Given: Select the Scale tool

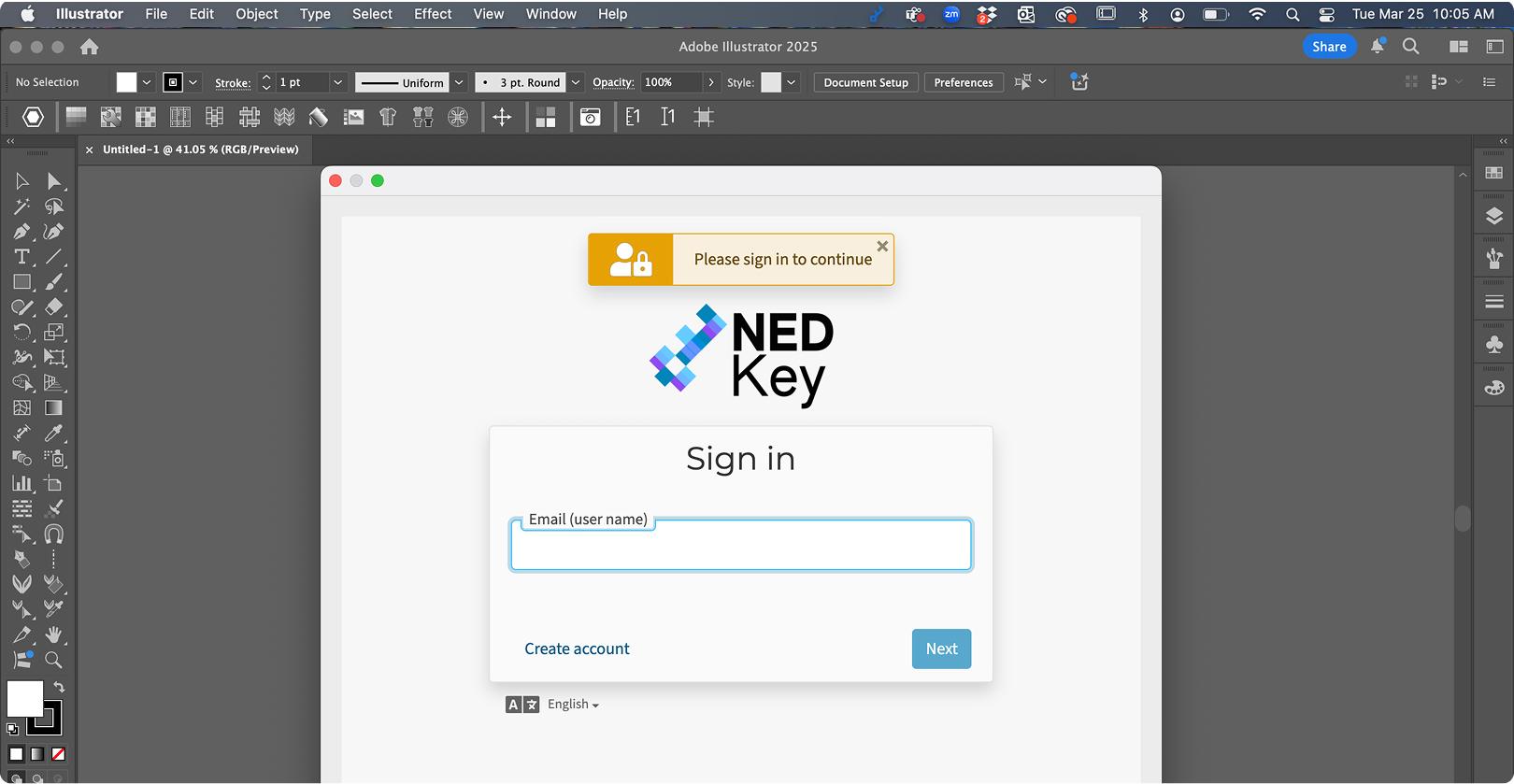Looking at the screenshot, I should pyautogui.click(x=54, y=333).
